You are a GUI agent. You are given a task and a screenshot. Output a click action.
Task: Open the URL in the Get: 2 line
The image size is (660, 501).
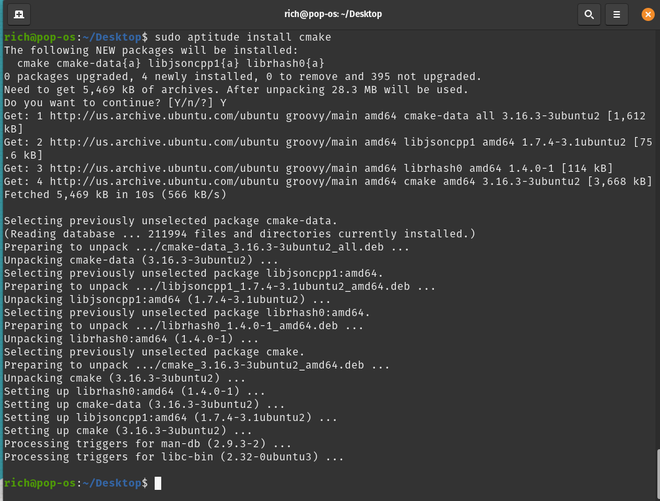pyautogui.click(x=164, y=142)
